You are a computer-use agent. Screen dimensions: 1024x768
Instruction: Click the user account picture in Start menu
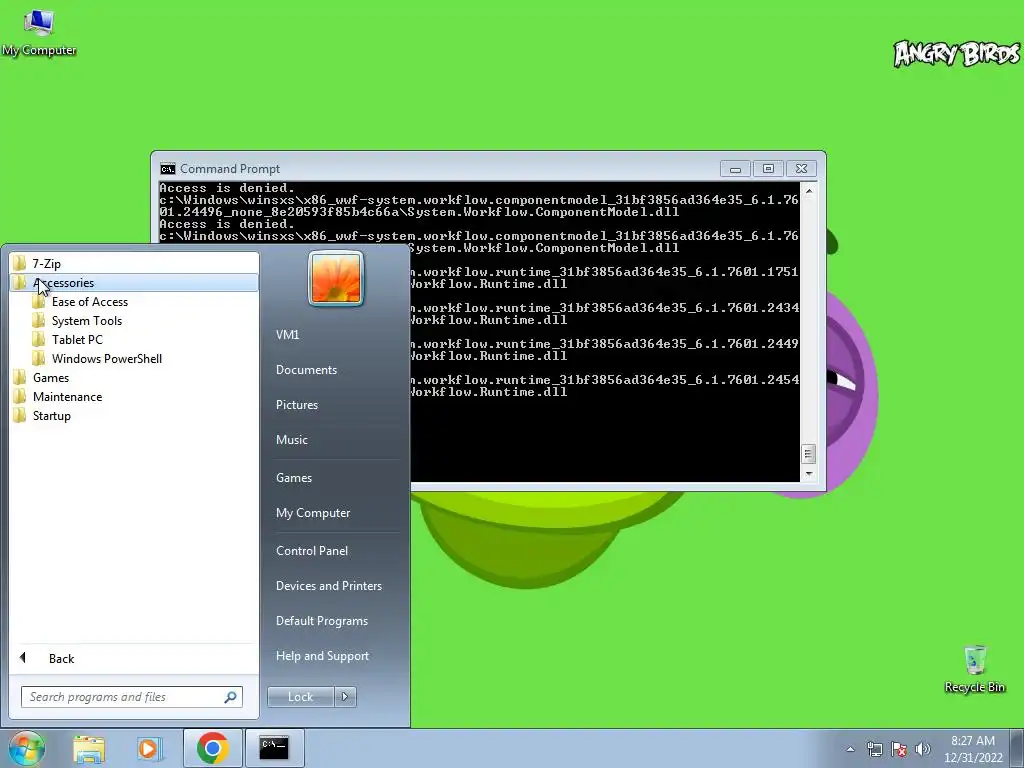coord(336,278)
